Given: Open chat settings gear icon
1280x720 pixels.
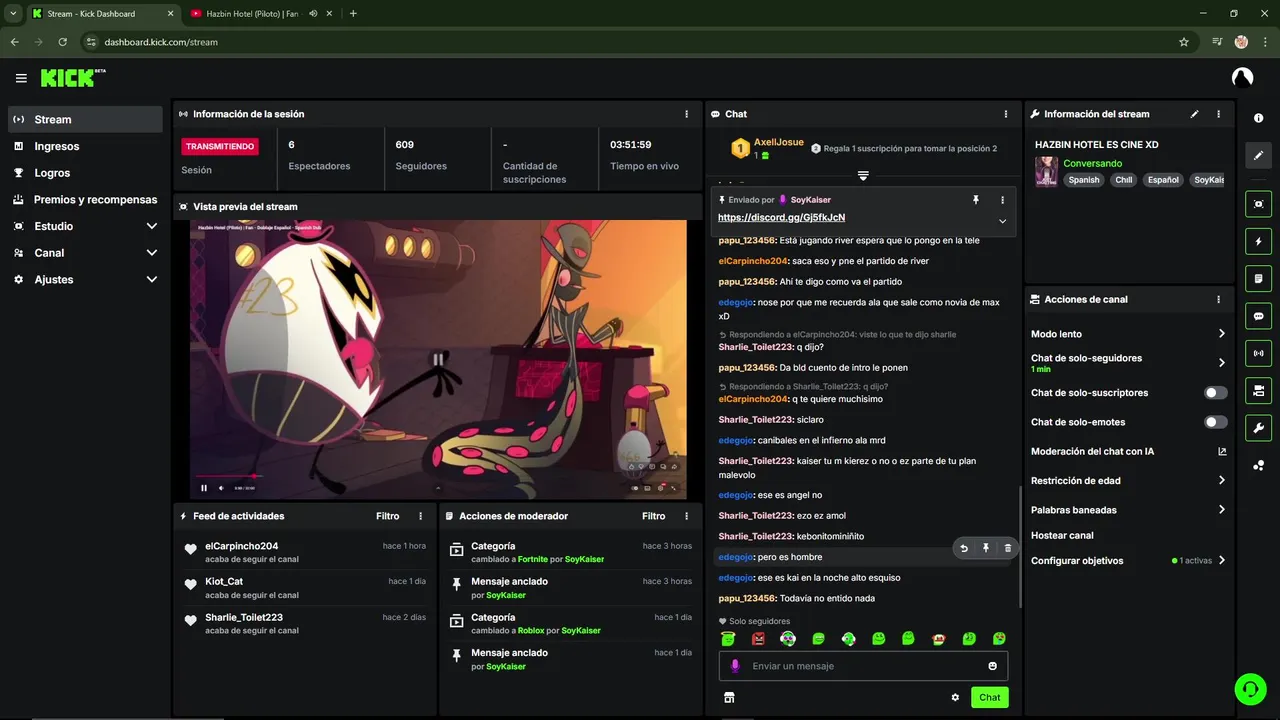Looking at the screenshot, I should (955, 697).
